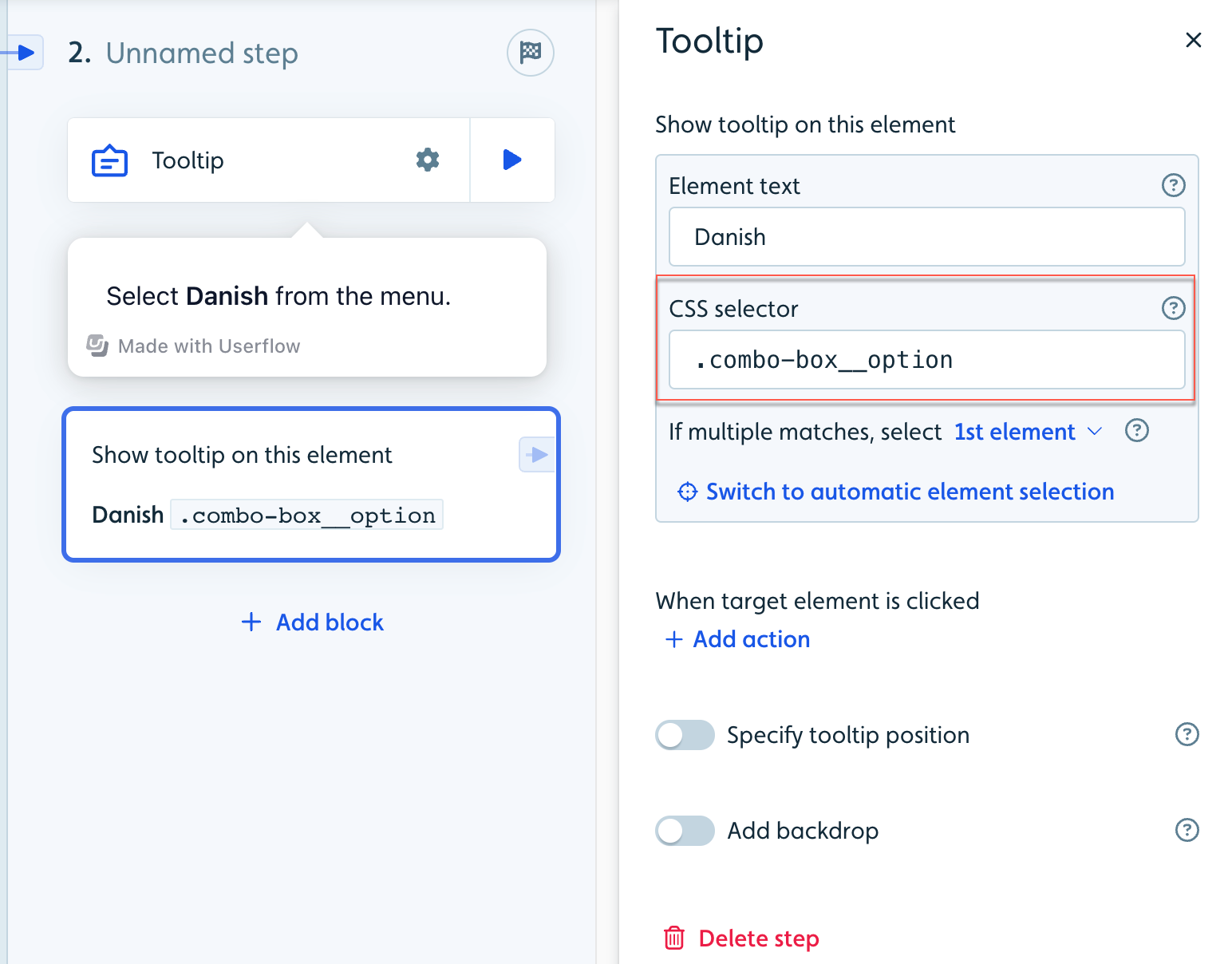Enable the Specify tooltip position toggle
Image resolution: width=1232 pixels, height=964 pixels.
(x=685, y=735)
